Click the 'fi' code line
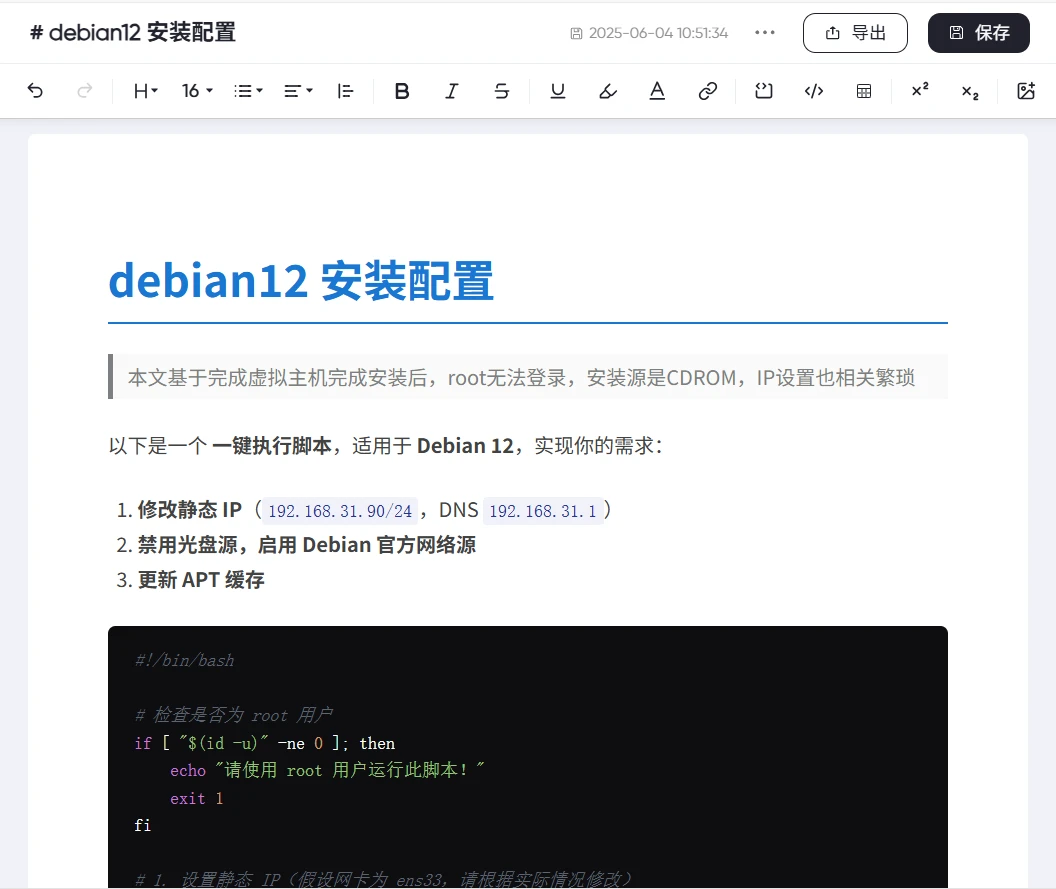 143,825
